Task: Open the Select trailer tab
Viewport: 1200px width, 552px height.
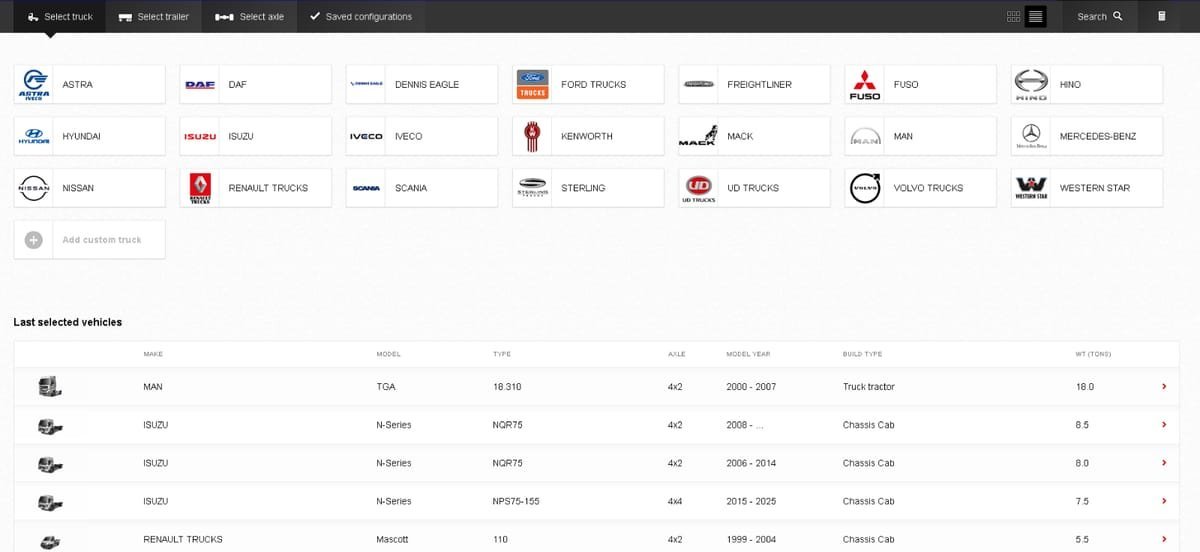Action: tap(153, 16)
